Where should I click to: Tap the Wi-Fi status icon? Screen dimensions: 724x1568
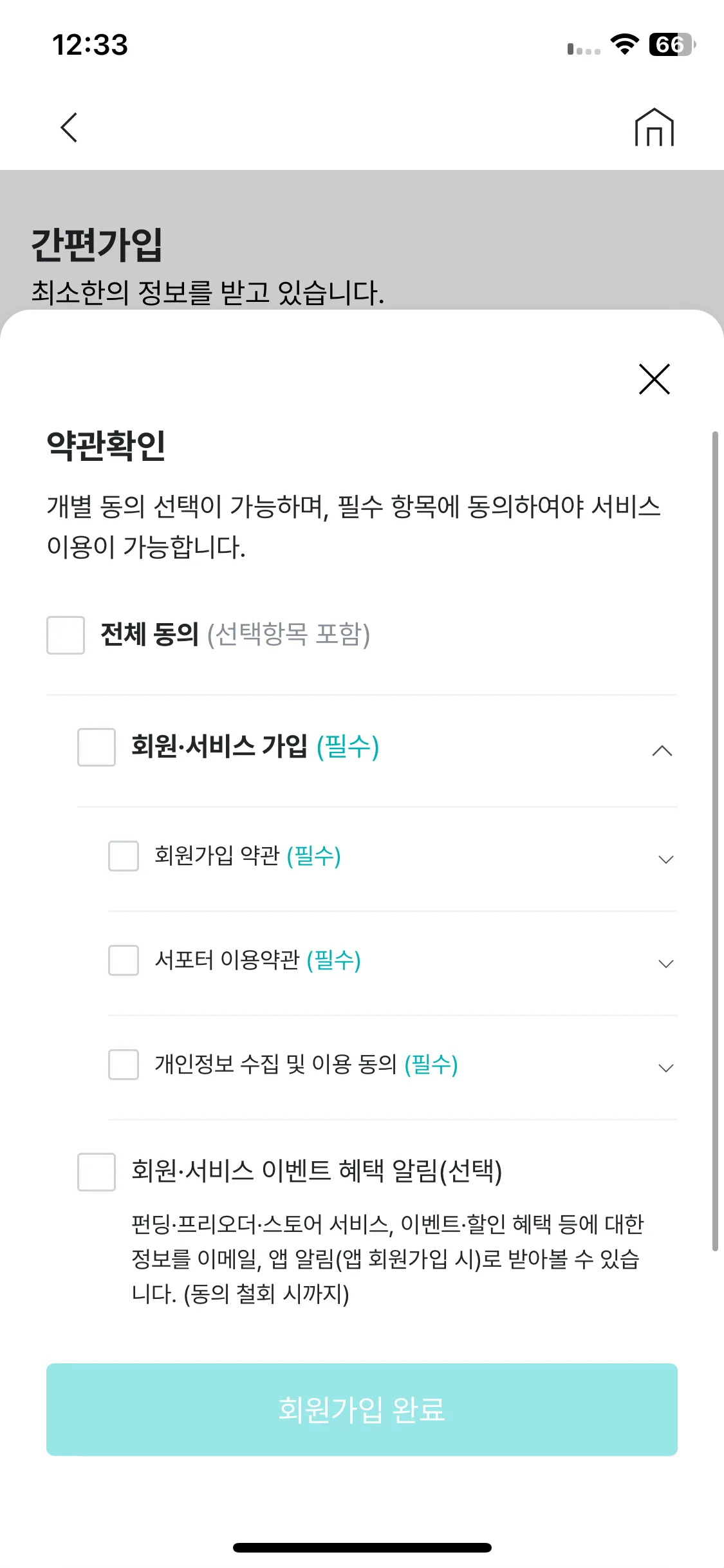(x=624, y=44)
